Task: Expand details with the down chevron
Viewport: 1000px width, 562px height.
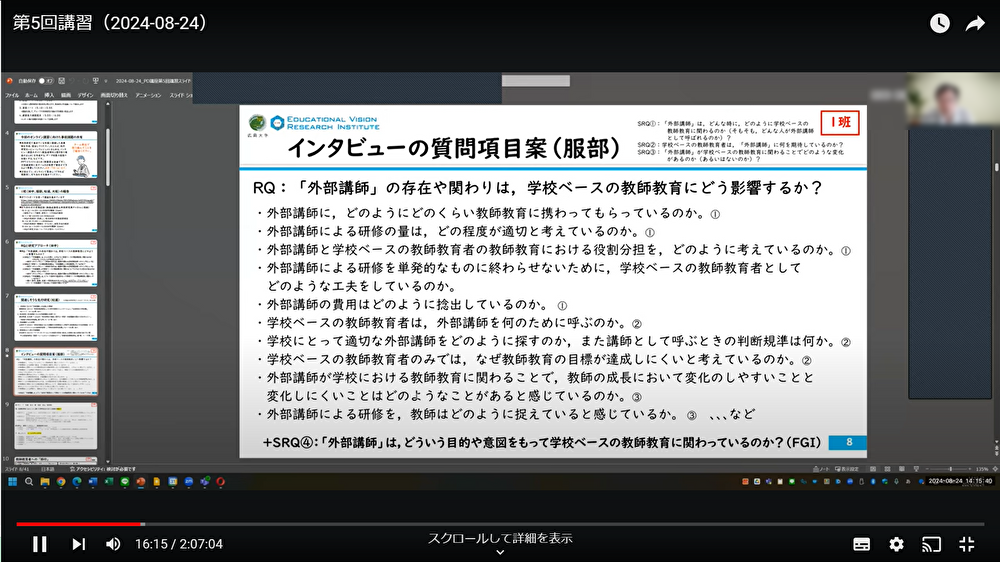Action: (x=500, y=552)
